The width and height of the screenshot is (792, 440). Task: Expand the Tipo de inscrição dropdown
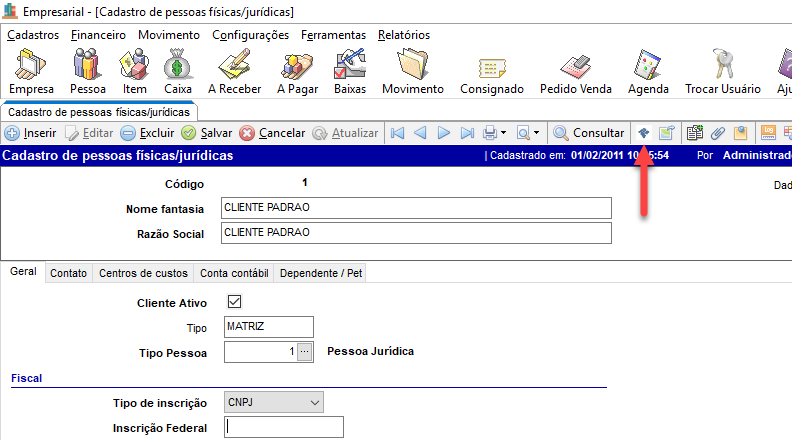click(315, 403)
